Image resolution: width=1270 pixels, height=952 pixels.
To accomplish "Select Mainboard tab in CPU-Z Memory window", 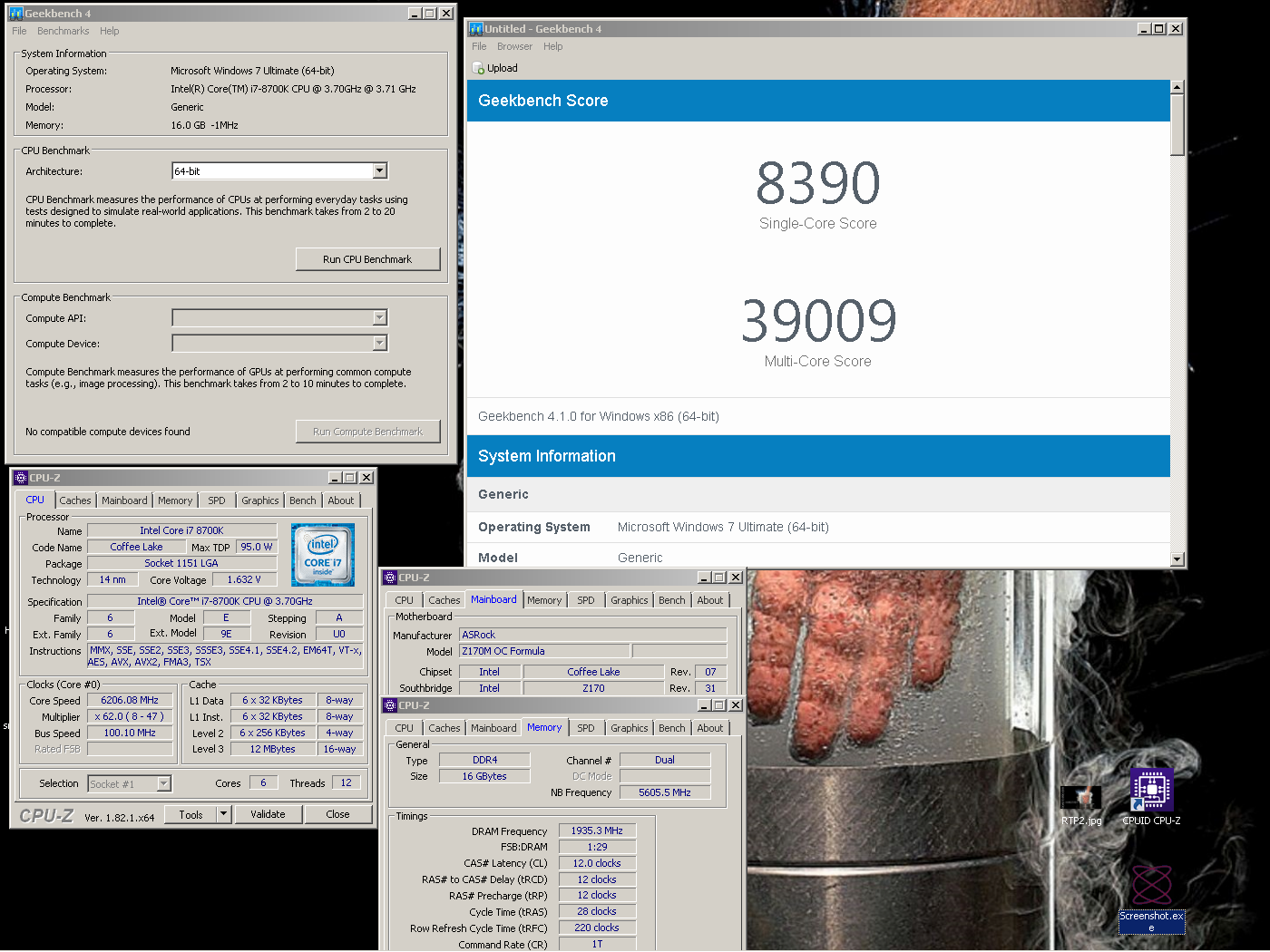I will click(493, 728).
